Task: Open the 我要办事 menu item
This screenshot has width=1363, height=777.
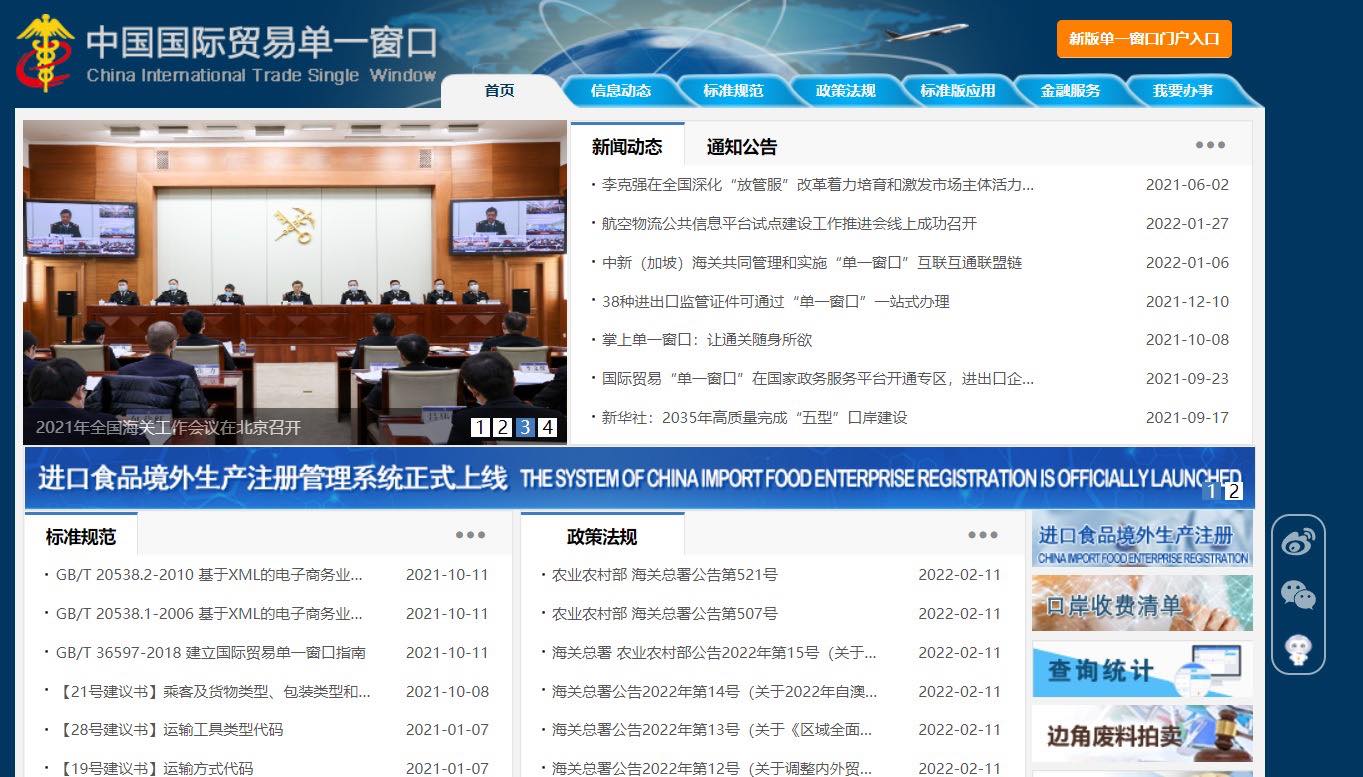Action: coord(1184,90)
